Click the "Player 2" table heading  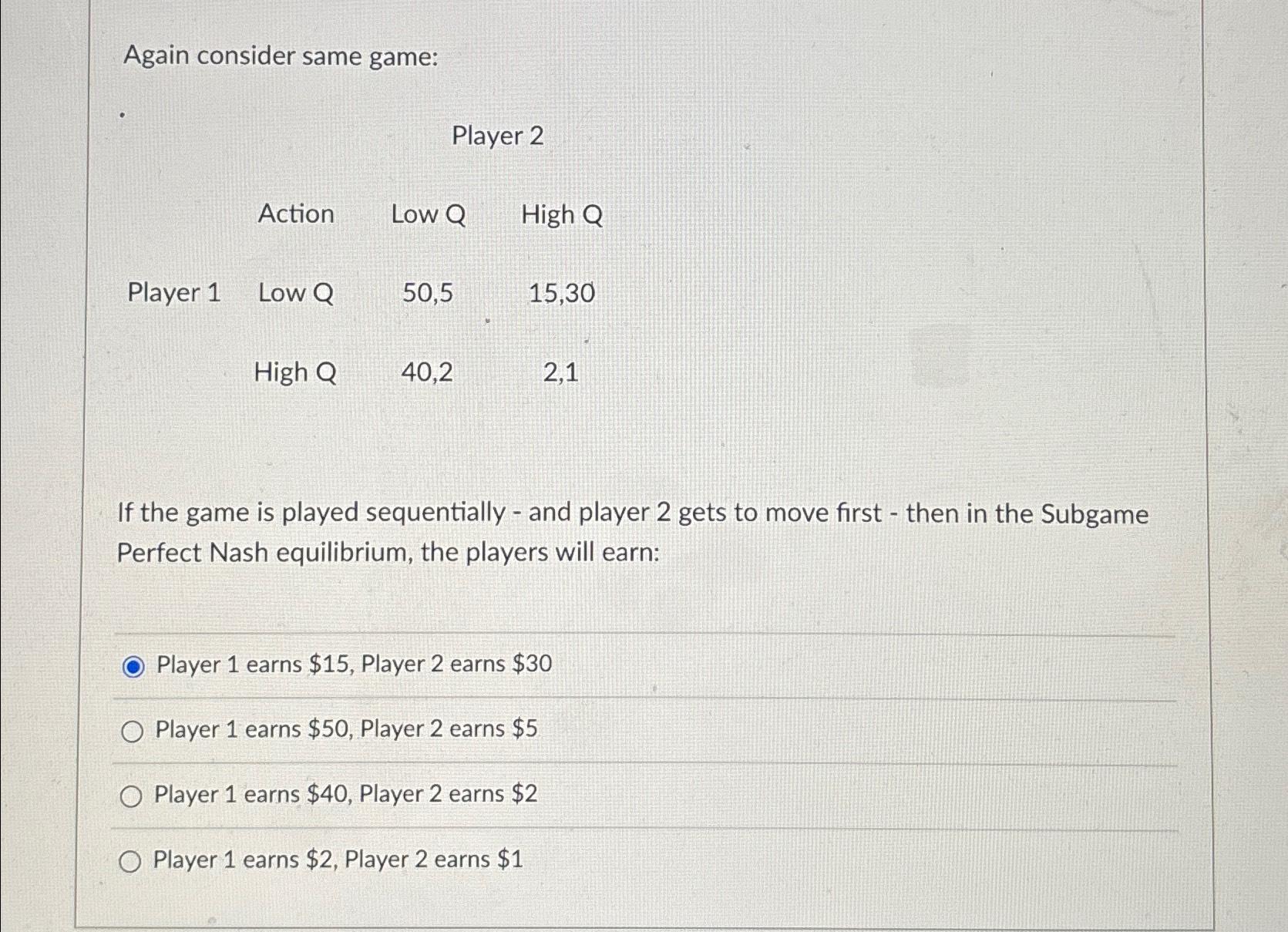pos(498,136)
